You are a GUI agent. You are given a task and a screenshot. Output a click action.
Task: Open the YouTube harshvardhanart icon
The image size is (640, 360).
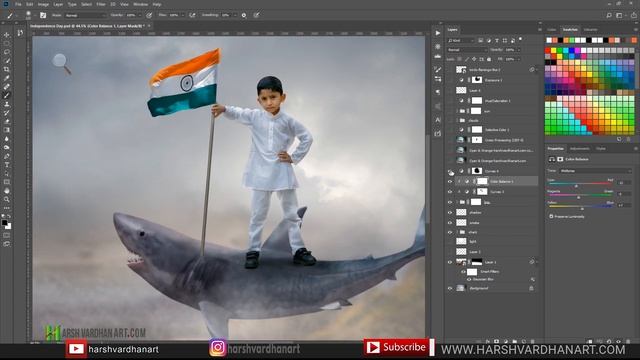coord(76,349)
